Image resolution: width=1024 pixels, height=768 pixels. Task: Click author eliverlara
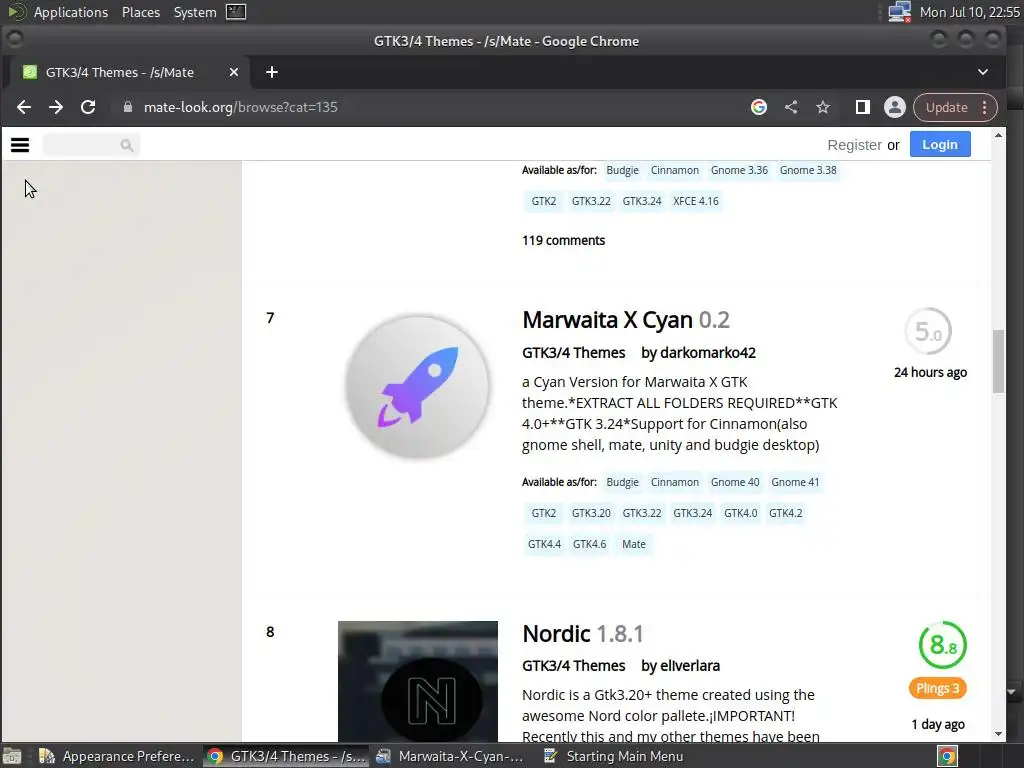(690, 665)
